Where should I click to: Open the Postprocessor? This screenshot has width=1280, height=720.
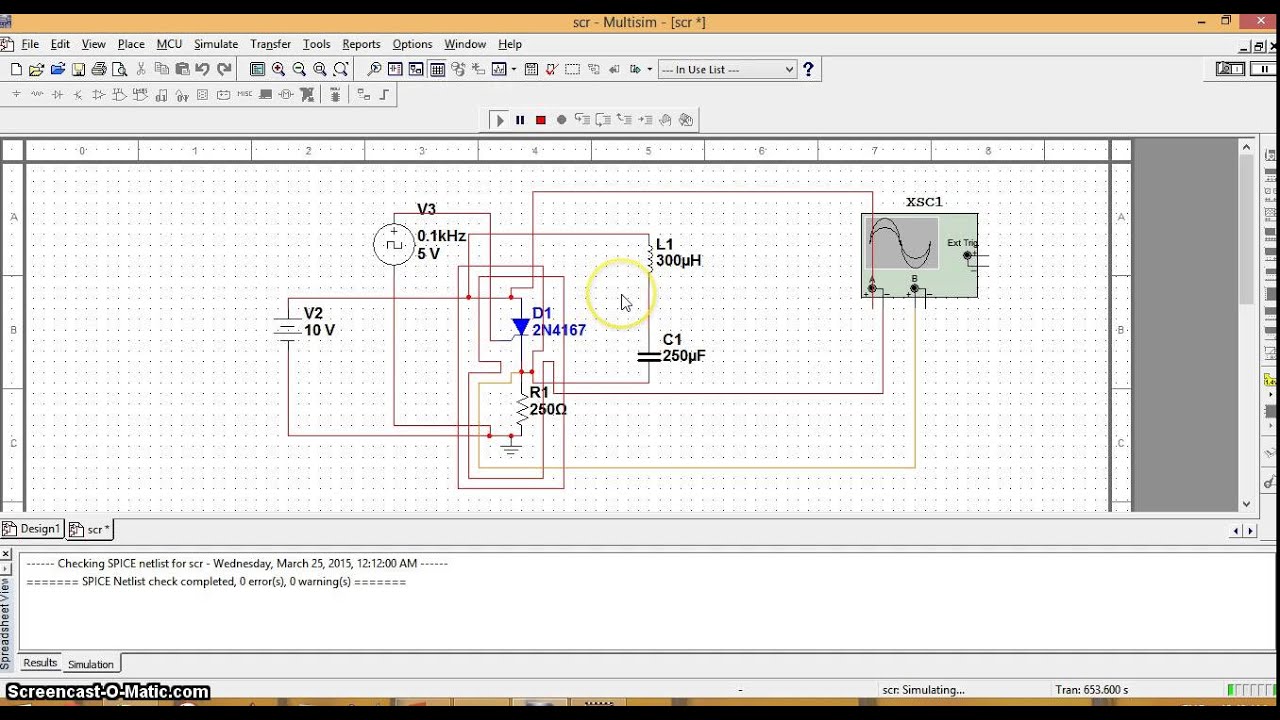531,69
